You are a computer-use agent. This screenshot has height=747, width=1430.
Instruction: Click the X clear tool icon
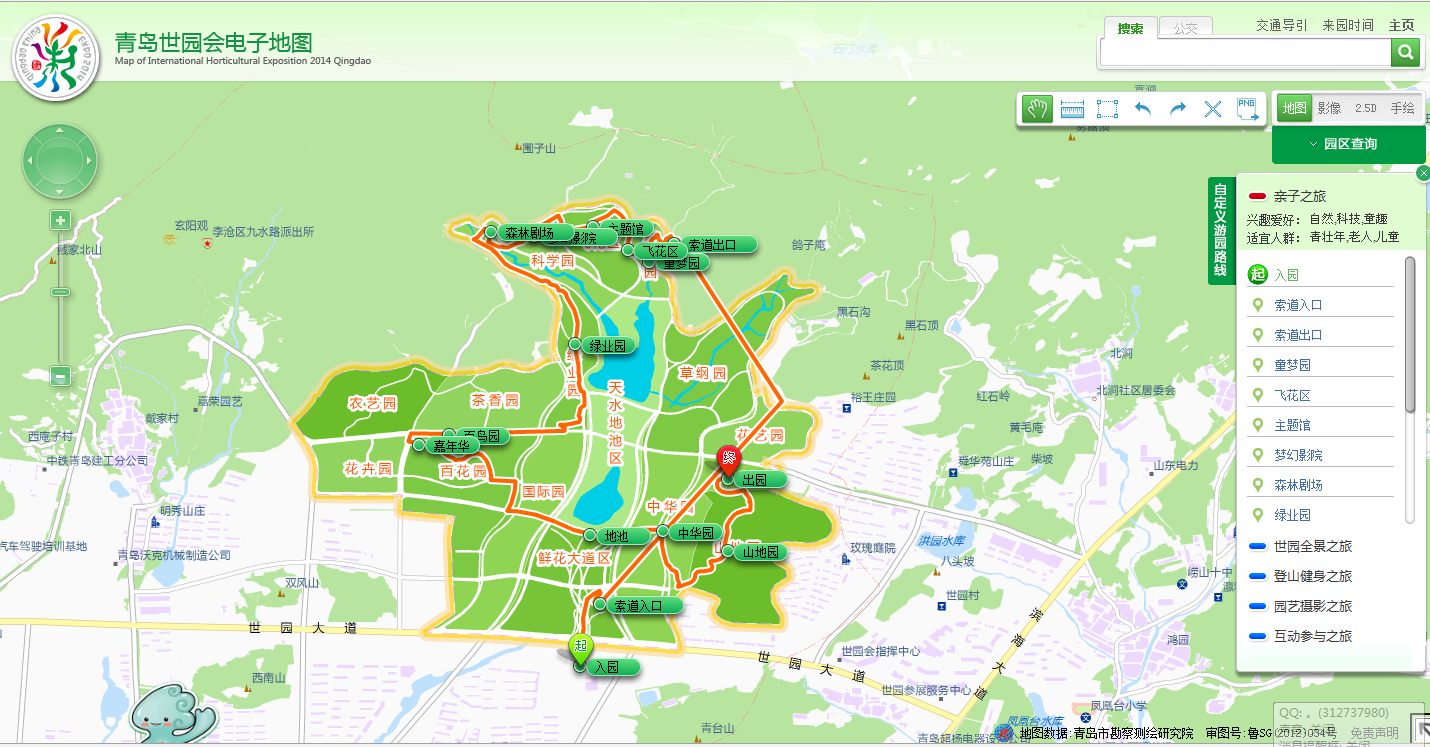tap(1213, 109)
